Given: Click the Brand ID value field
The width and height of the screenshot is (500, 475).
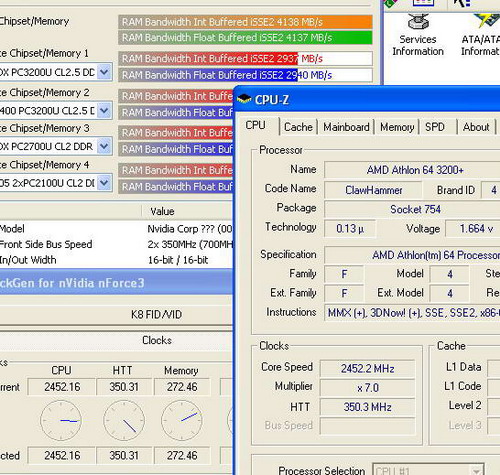Looking at the screenshot, I should pyautogui.click(x=491, y=190).
